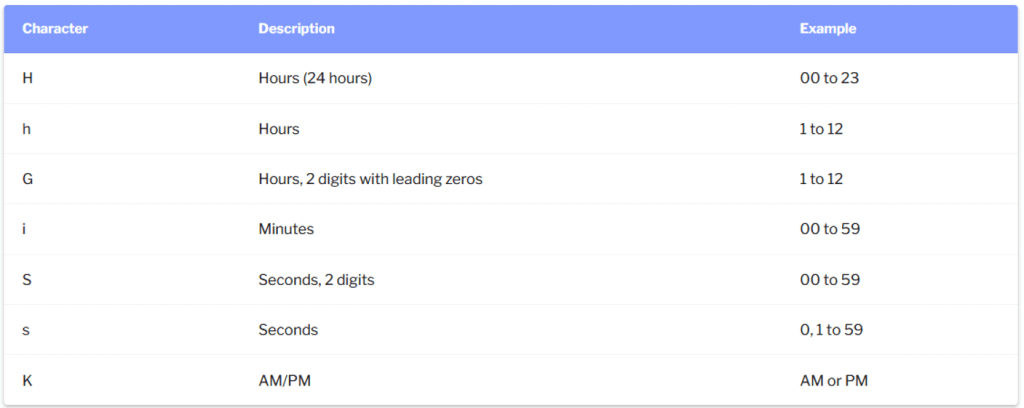Image resolution: width=1024 pixels, height=408 pixels.
Task: Click the 0, 1 to 59 example
Action: [x=831, y=330]
